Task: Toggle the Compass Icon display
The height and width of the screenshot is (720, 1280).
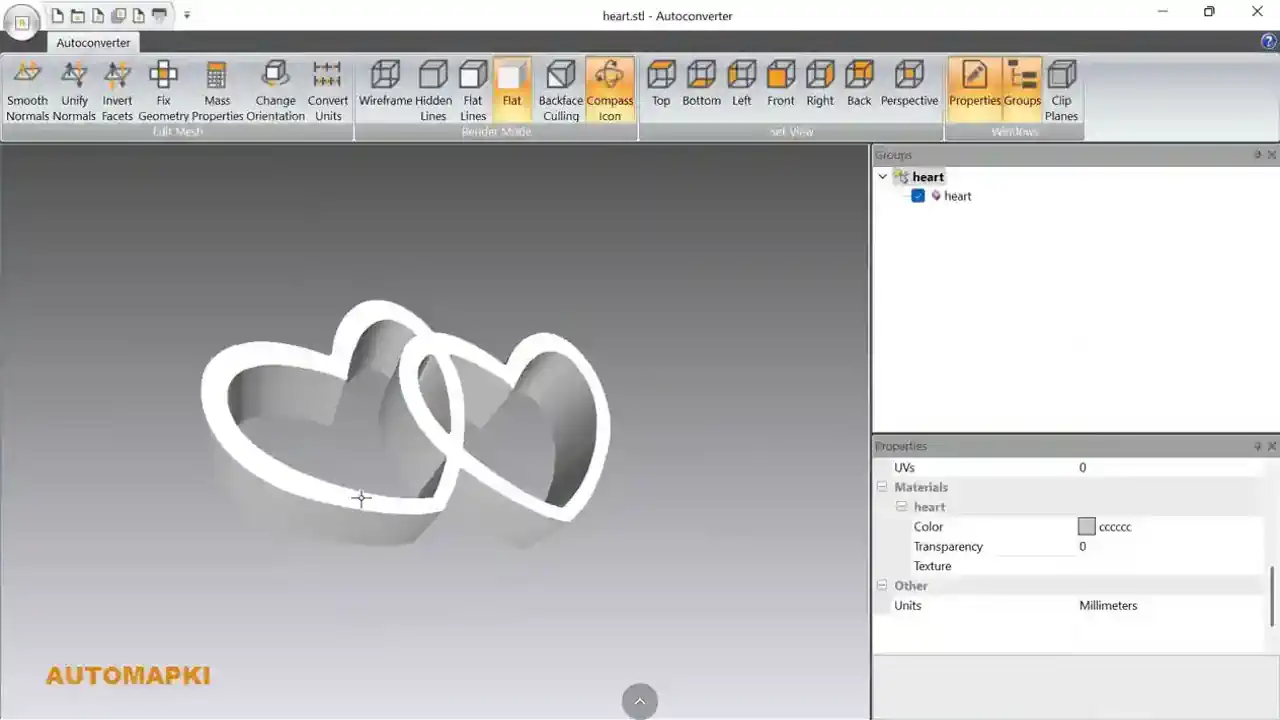Action: [609, 88]
